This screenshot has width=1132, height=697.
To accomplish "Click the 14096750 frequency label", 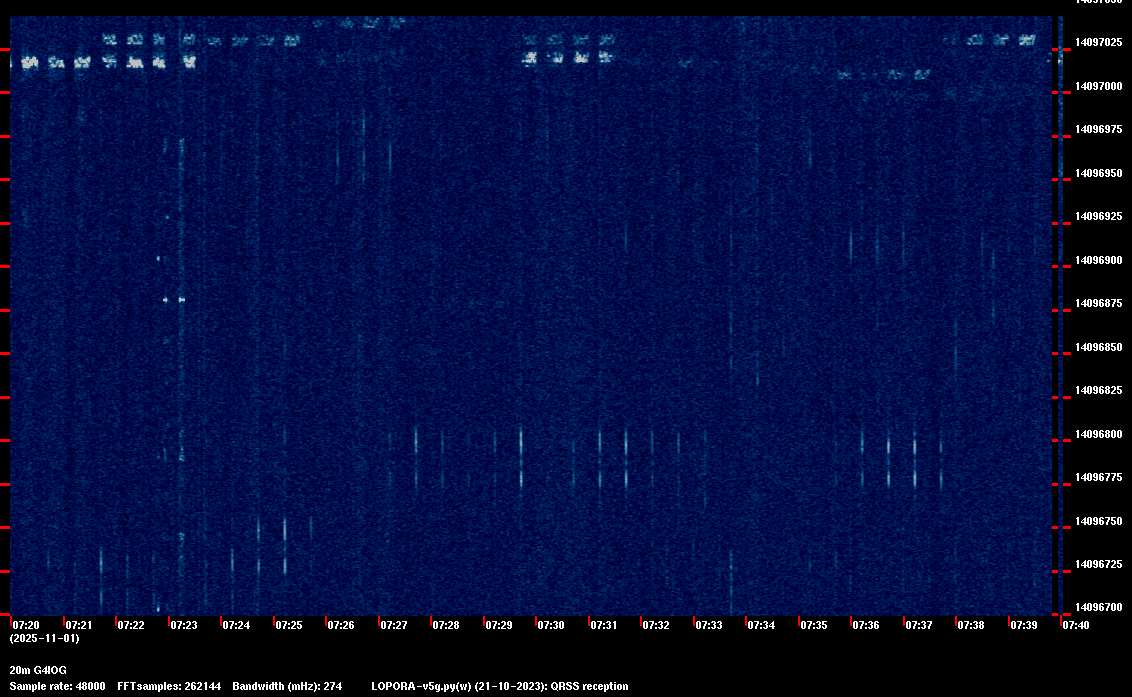I will [1098, 521].
